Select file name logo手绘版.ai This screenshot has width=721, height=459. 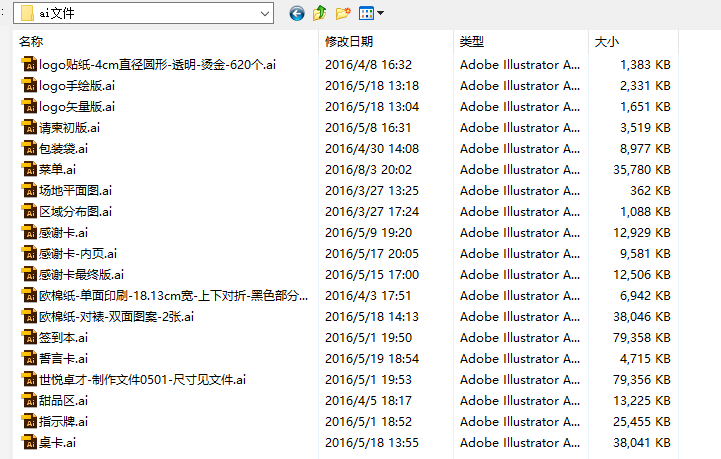pyautogui.click(x=77, y=86)
